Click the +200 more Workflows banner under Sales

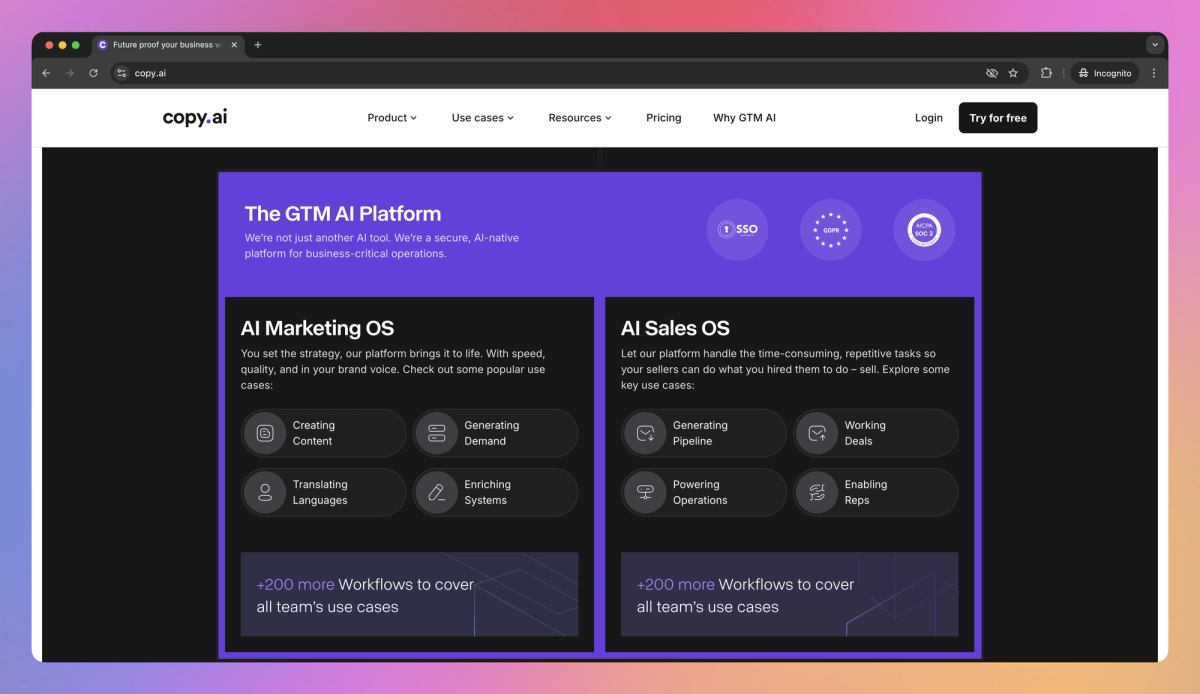tap(790, 594)
